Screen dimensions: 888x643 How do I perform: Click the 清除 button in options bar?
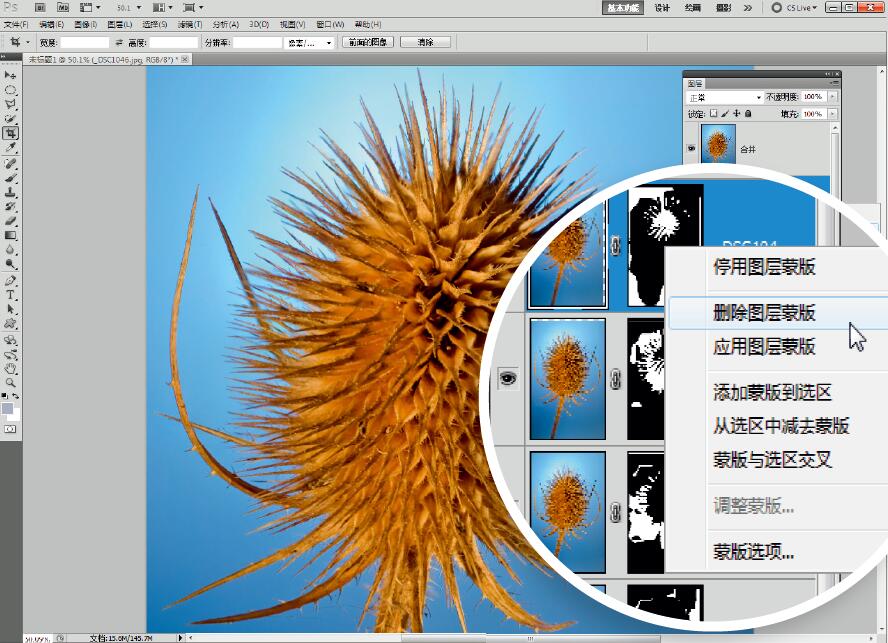[425, 43]
